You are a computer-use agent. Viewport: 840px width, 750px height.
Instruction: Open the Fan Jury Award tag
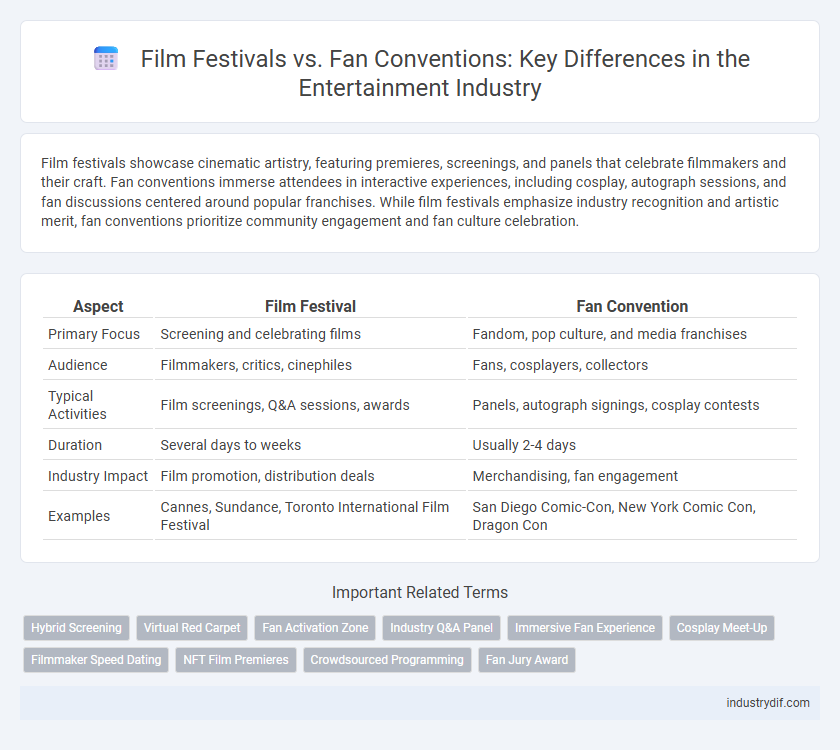[x=527, y=660]
